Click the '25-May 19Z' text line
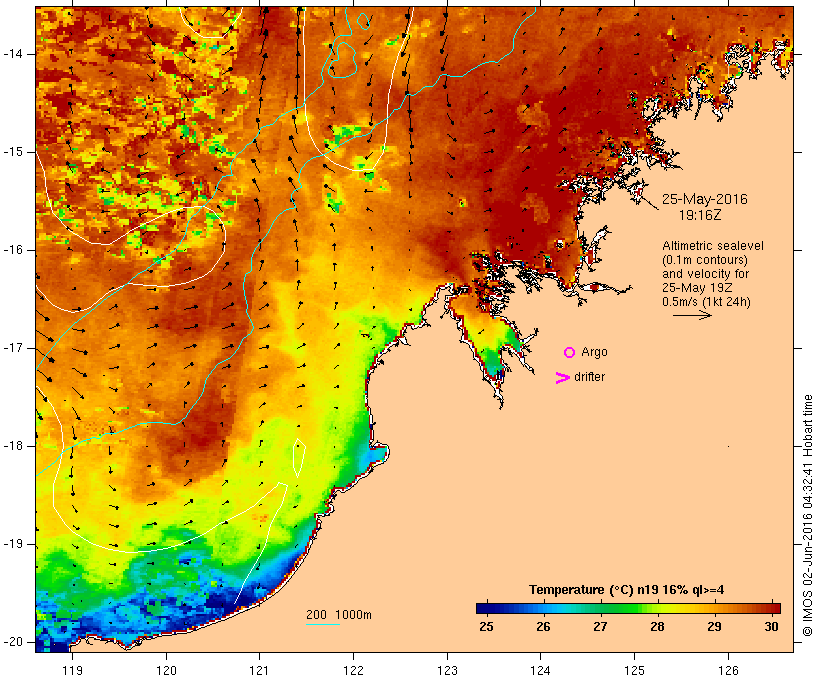The height and width of the screenshot is (680, 820). click(697, 288)
